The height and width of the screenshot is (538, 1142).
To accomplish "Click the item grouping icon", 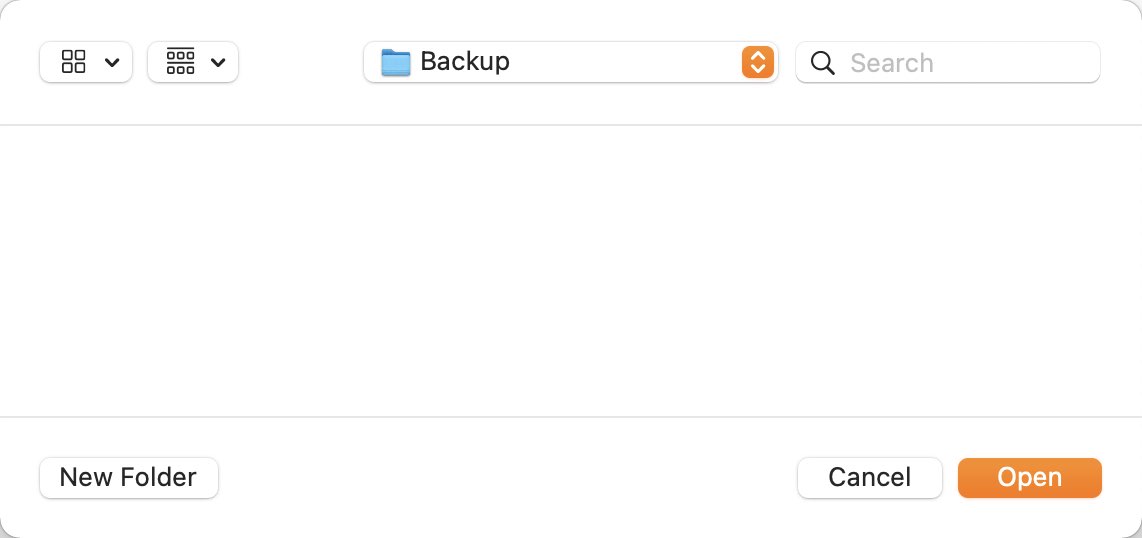I will click(x=181, y=62).
